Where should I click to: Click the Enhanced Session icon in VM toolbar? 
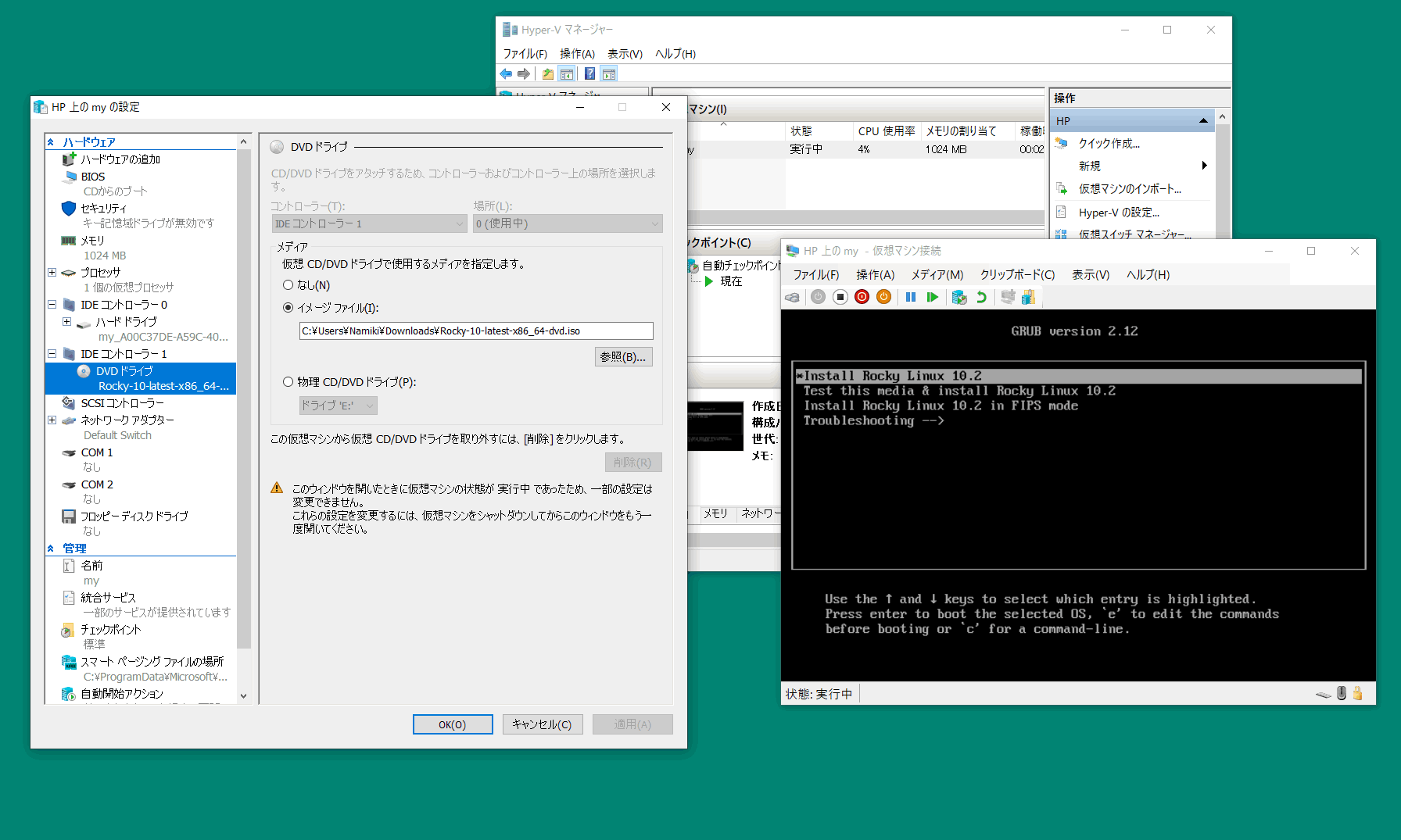1008,297
